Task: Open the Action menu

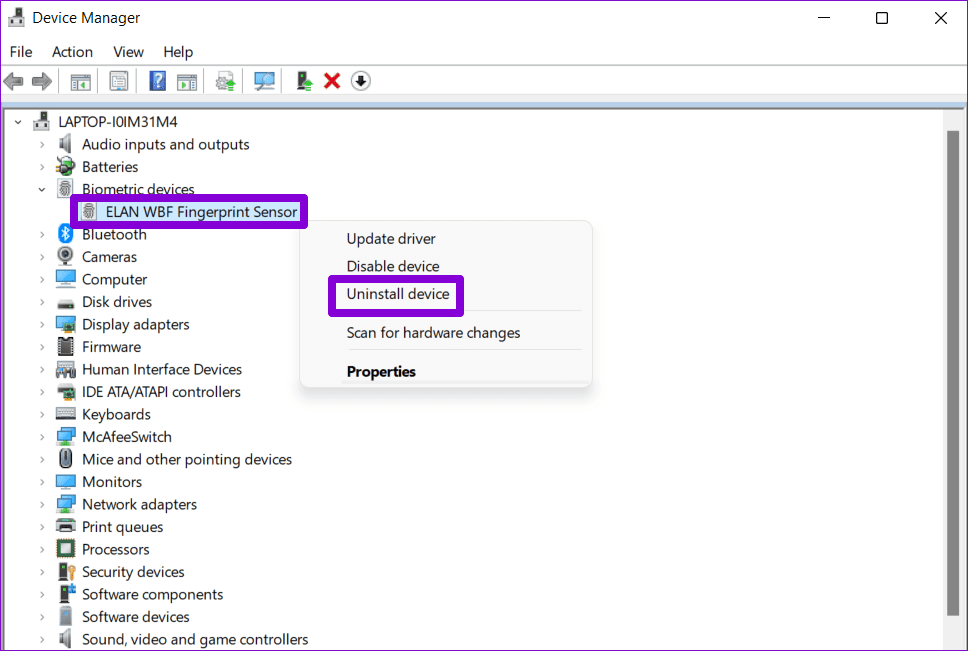Action: 72,52
